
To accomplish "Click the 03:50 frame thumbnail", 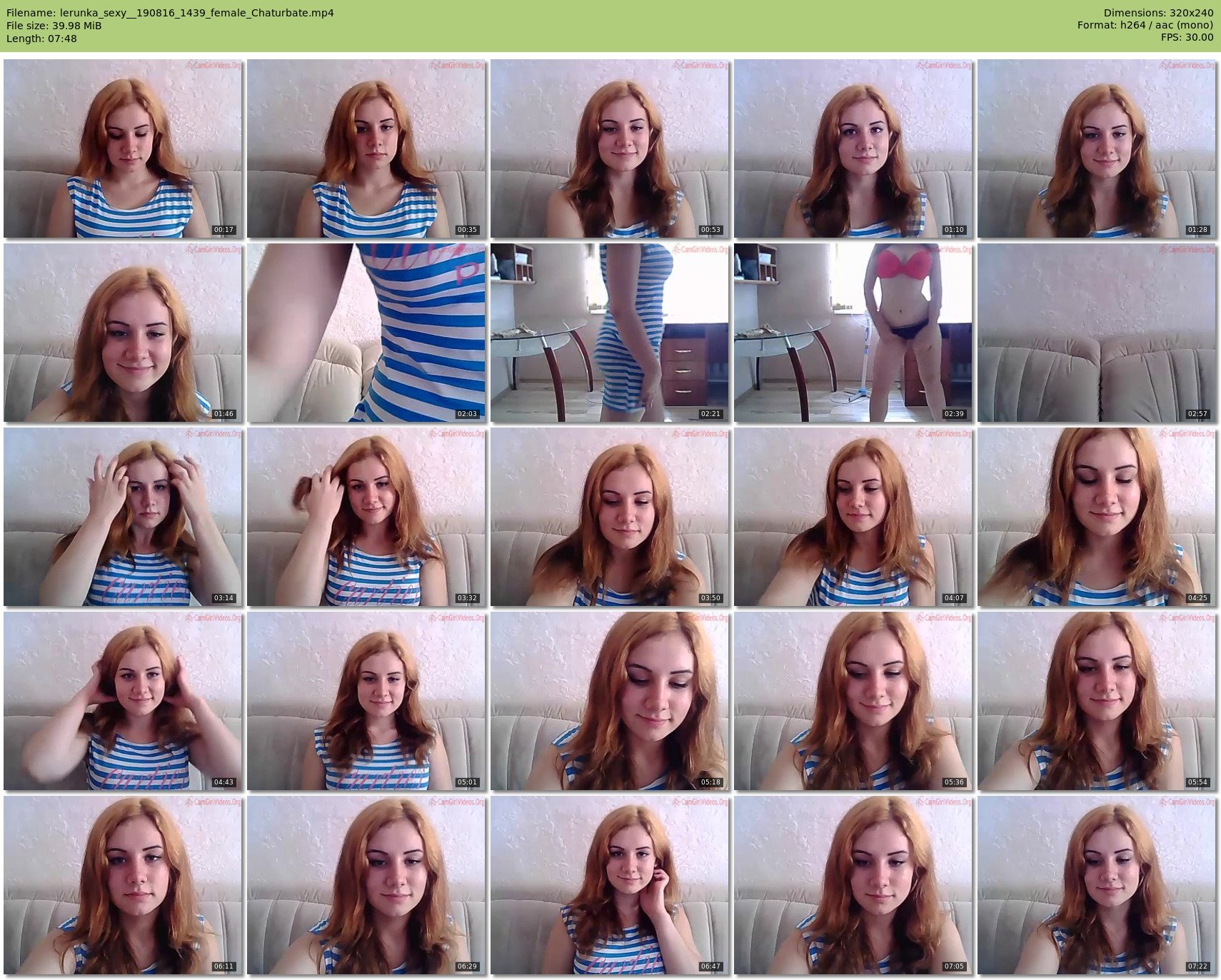I will [610, 517].
